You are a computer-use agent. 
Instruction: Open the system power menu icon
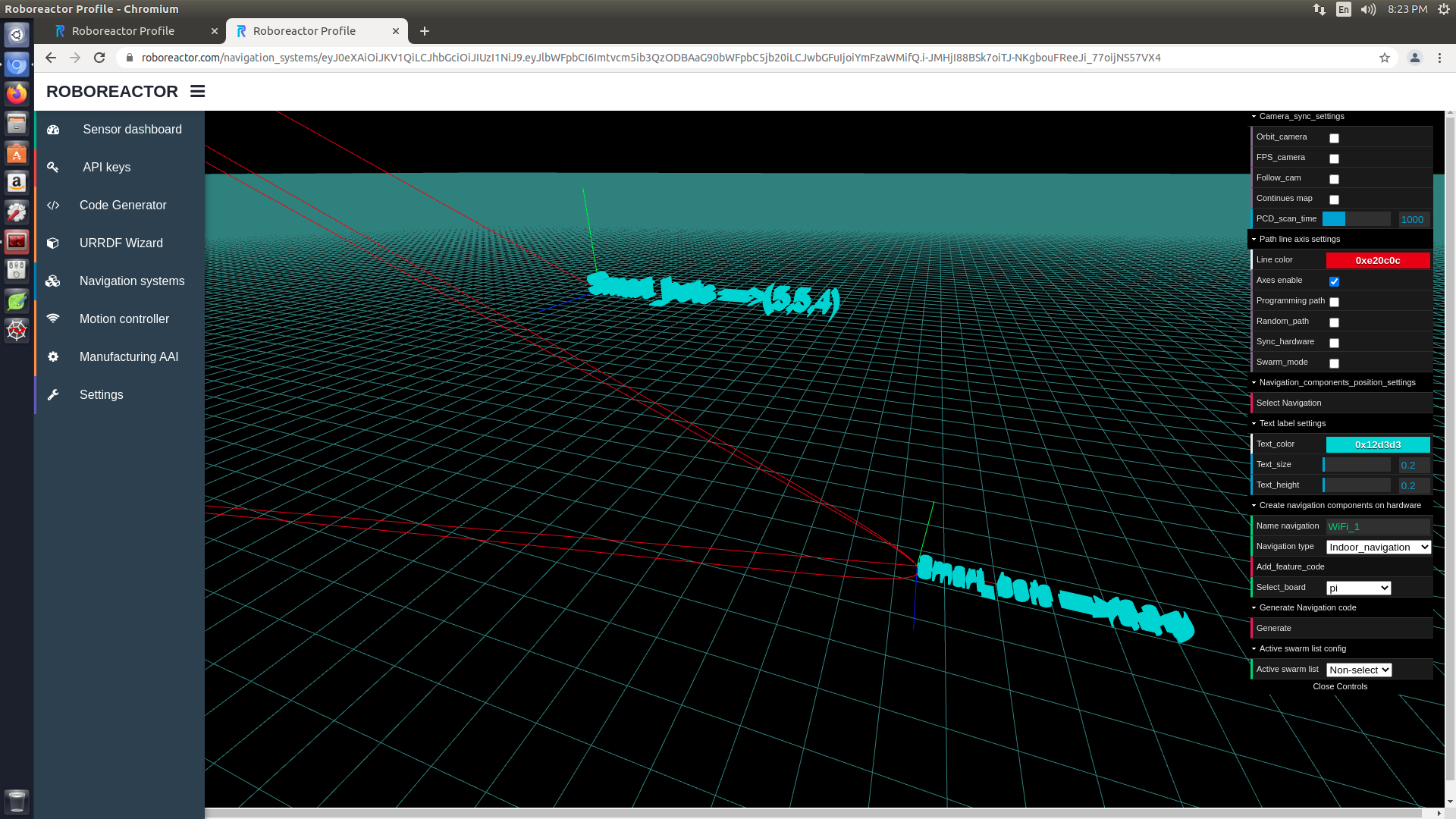click(1444, 9)
